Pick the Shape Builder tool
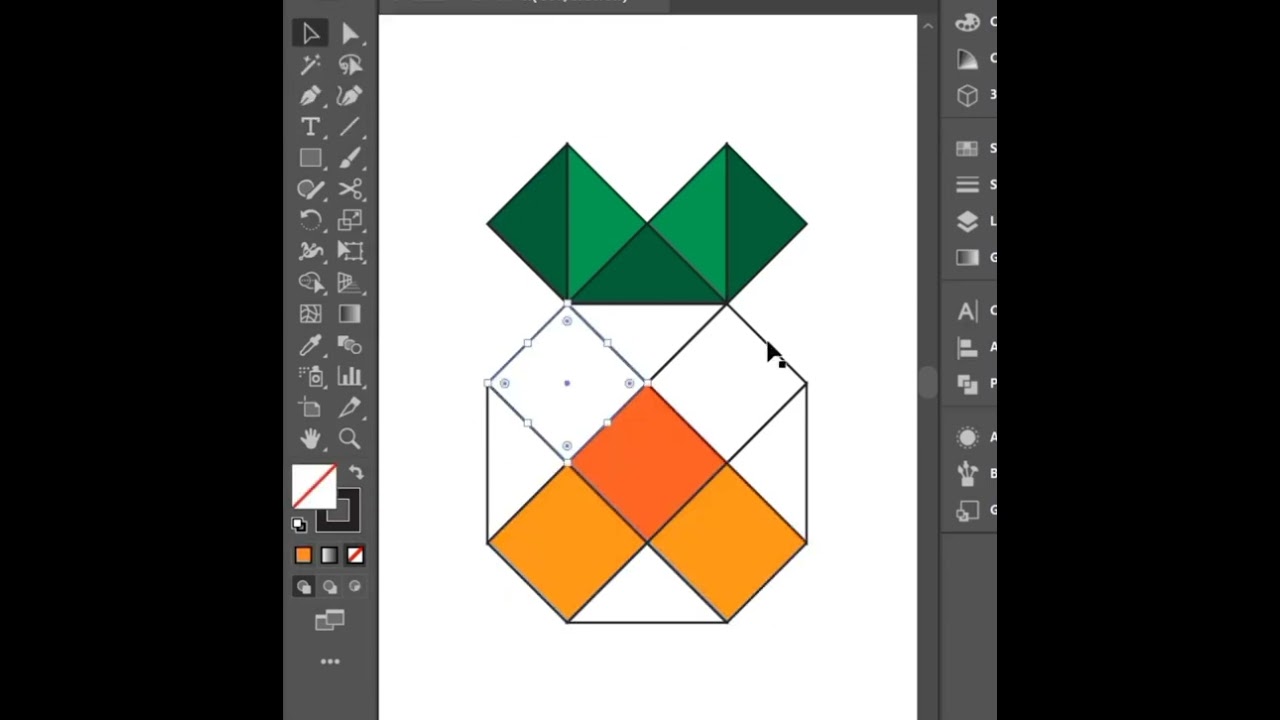Screen dimensions: 1280x720 (x=310, y=283)
